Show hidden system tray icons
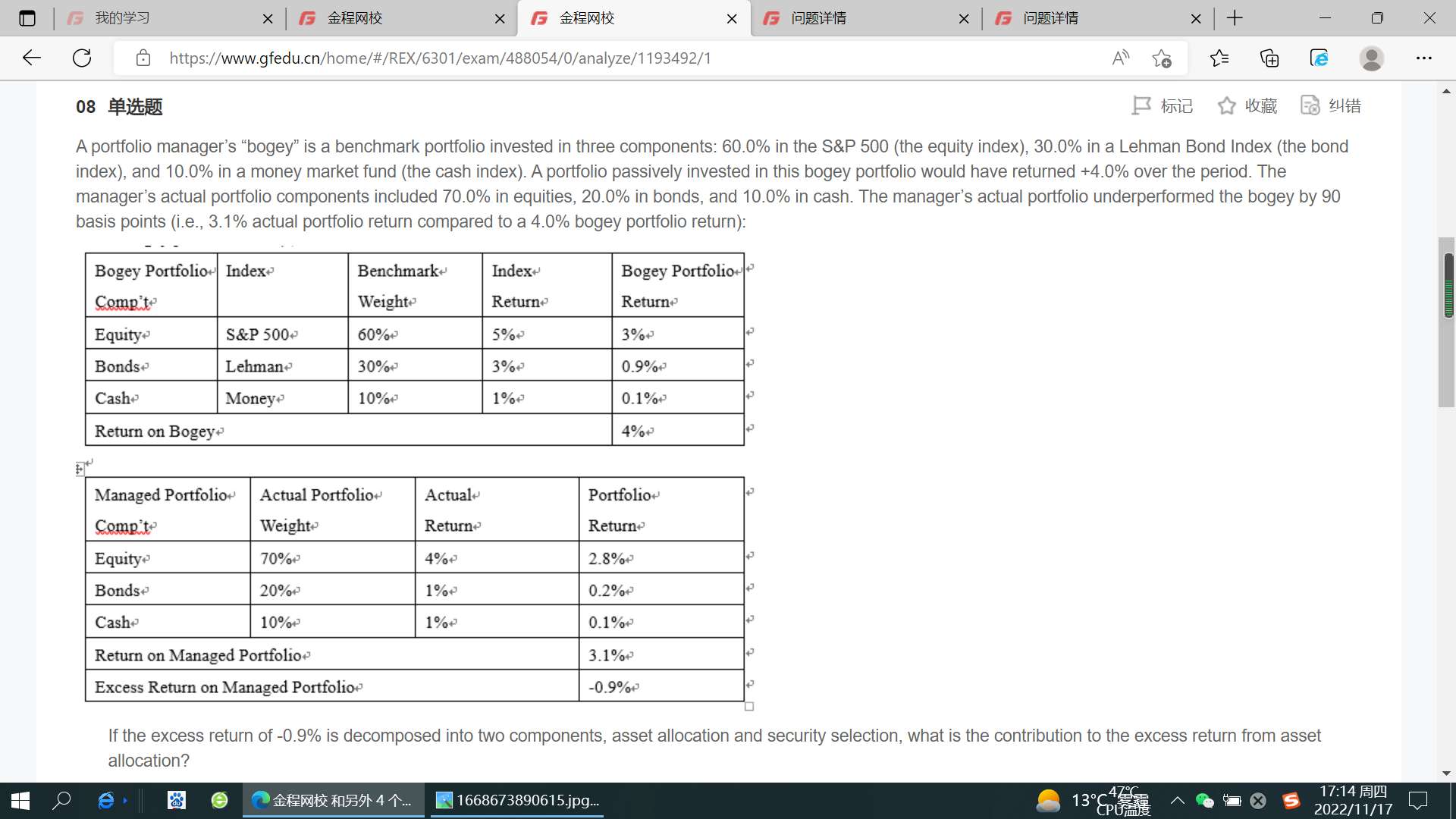This screenshot has height=819, width=1456. point(1177,800)
